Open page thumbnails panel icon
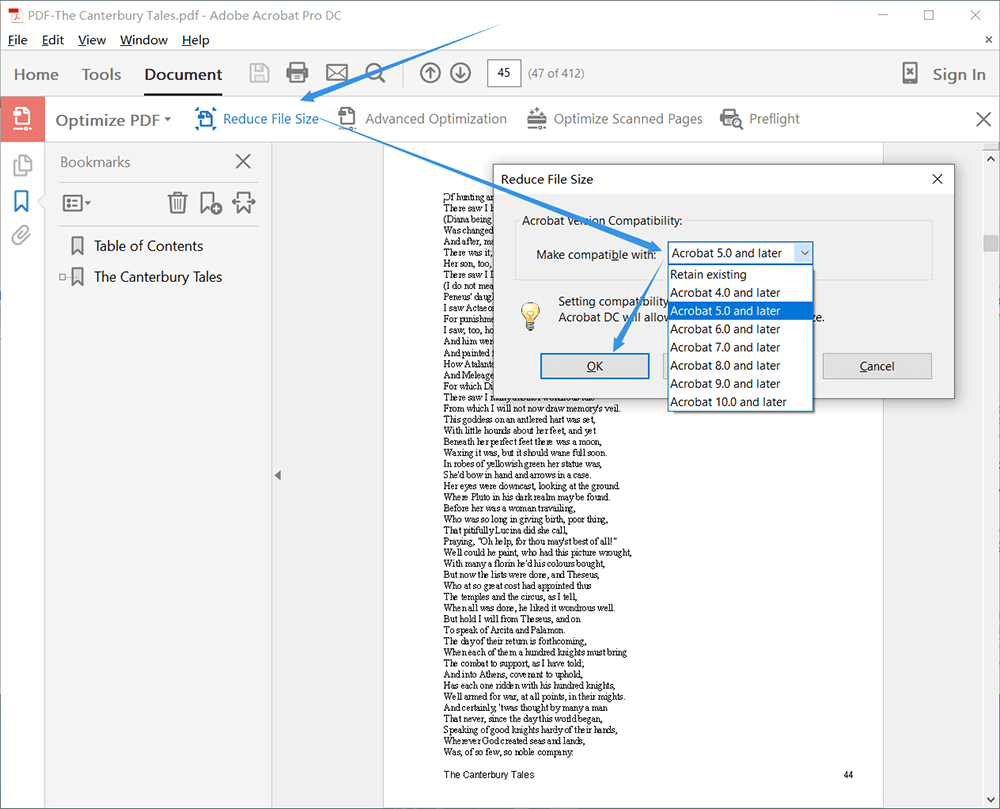The image size is (1000, 809). coord(22,166)
